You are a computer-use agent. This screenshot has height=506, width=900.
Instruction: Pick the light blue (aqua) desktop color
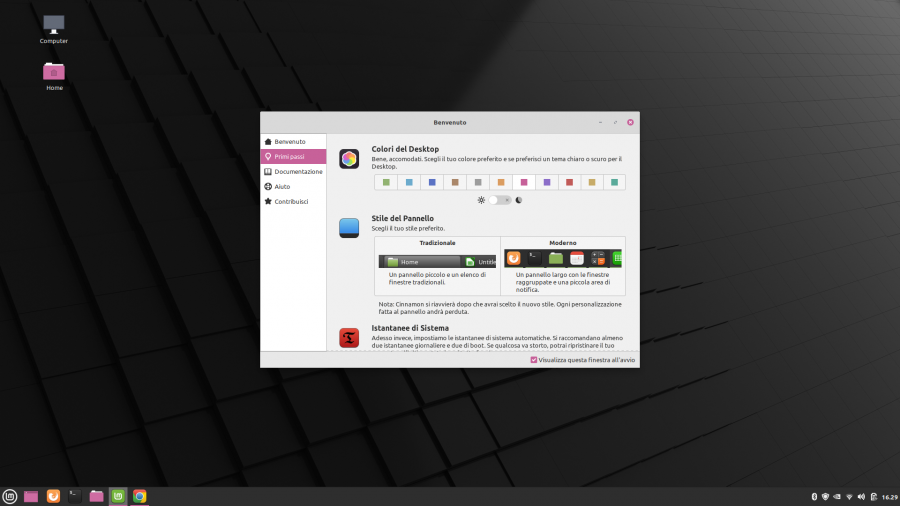(x=409, y=182)
